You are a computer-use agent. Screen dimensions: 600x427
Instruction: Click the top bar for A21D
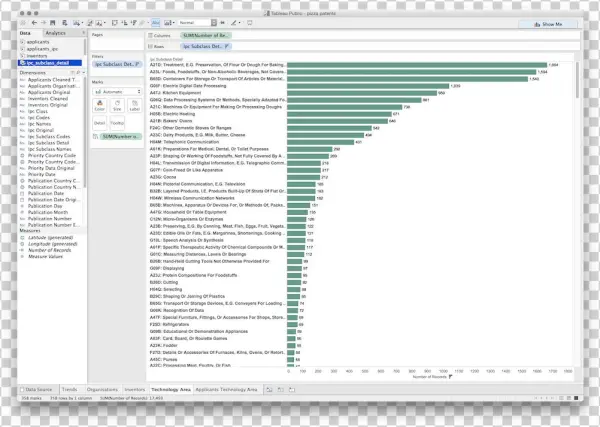[420, 65]
